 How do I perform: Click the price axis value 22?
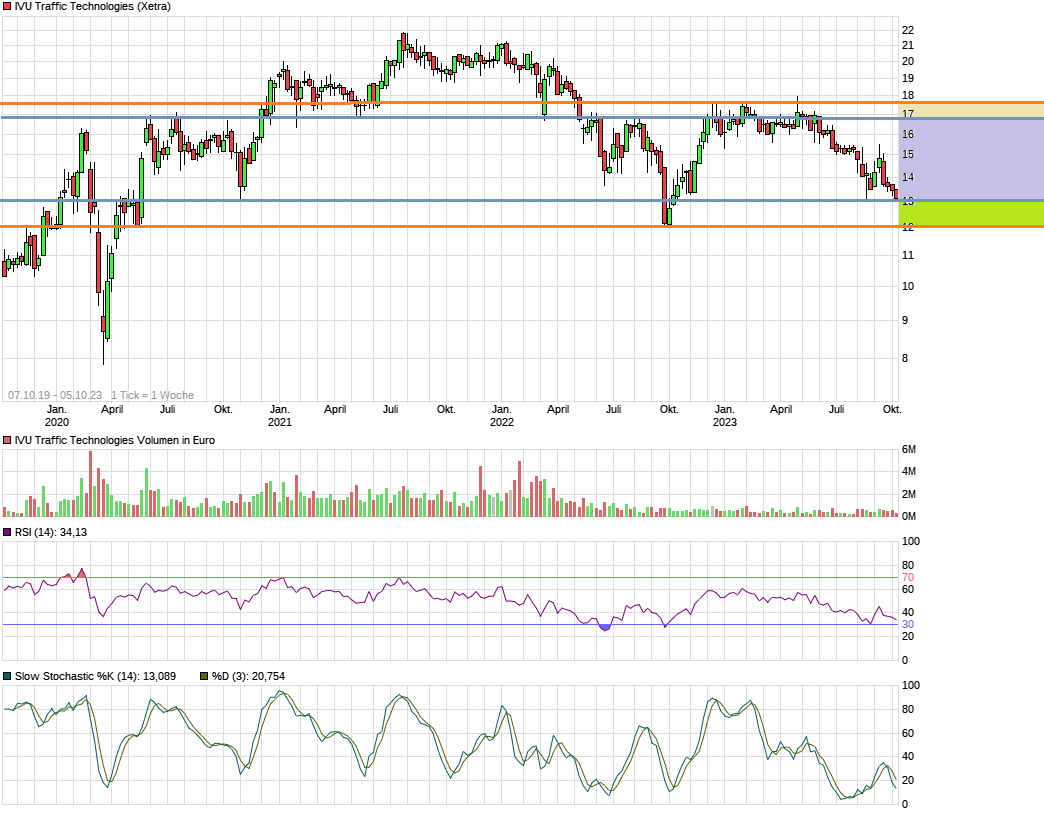(x=908, y=30)
